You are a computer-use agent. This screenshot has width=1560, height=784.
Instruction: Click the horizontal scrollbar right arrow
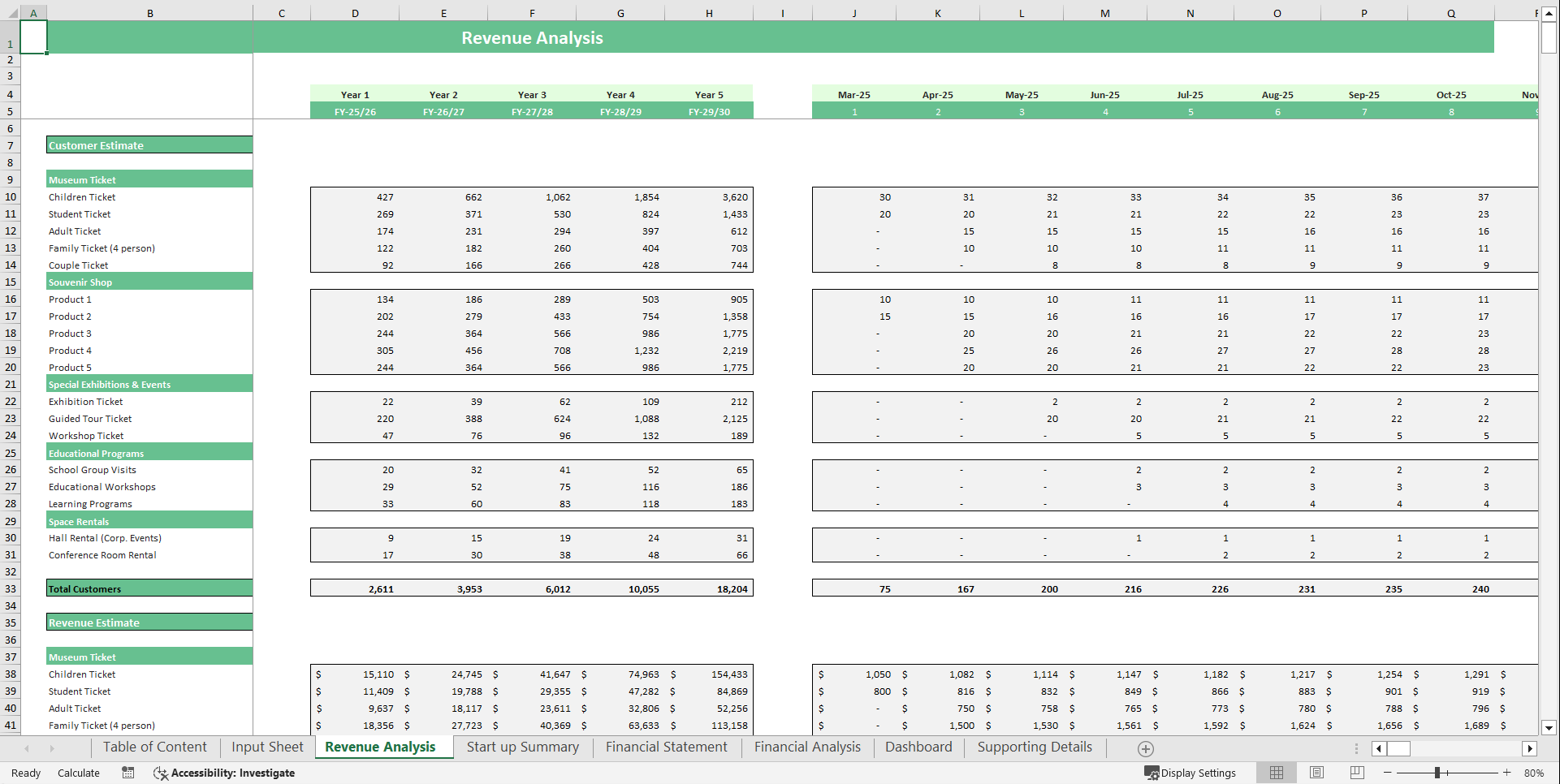[1529, 748]
